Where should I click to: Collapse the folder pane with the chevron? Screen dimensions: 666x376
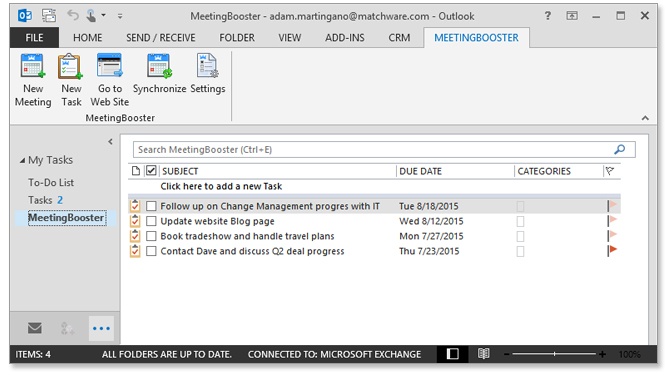(110, 141)
